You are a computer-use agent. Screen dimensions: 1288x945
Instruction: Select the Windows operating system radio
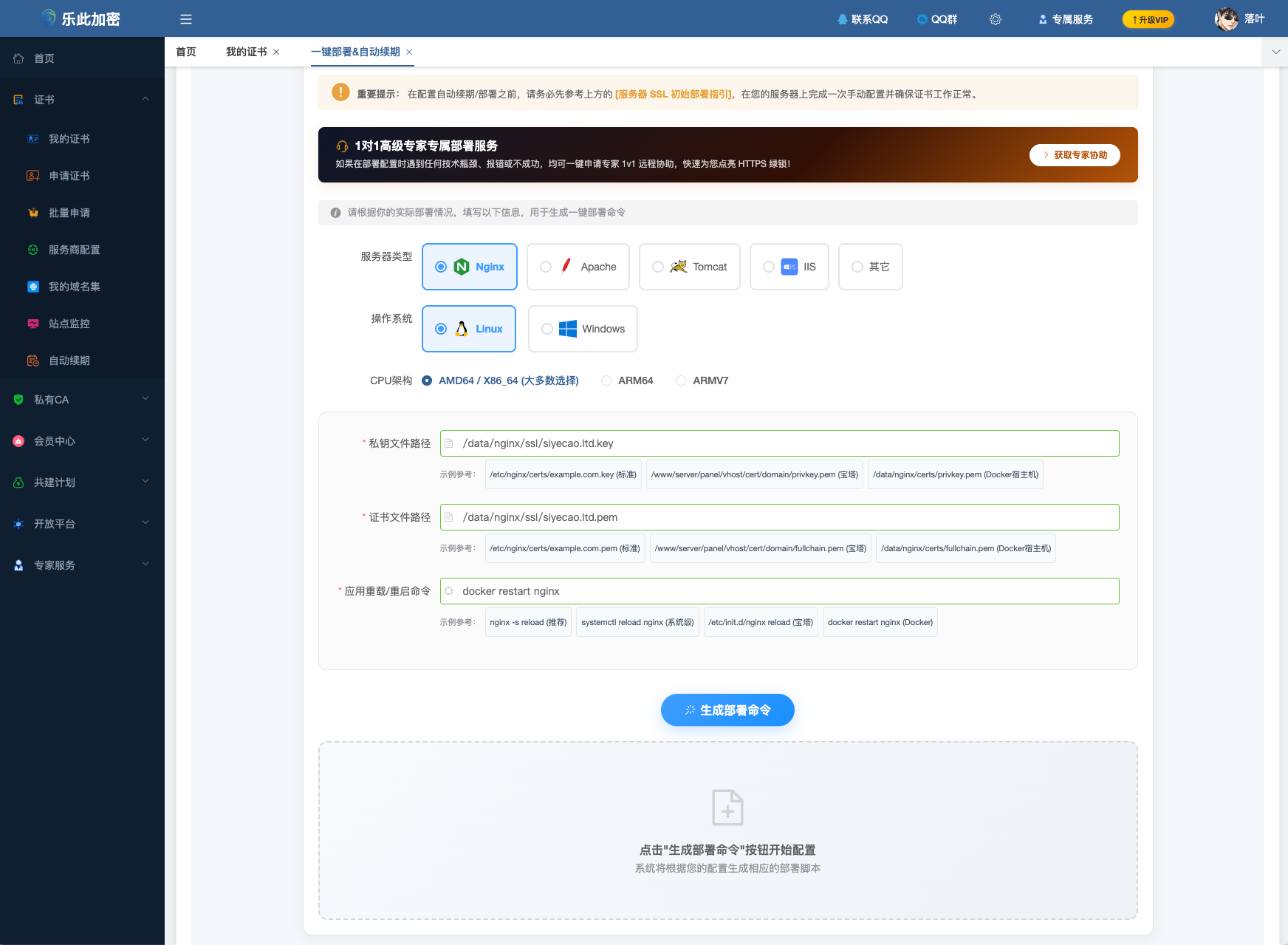tap(547, 329)
